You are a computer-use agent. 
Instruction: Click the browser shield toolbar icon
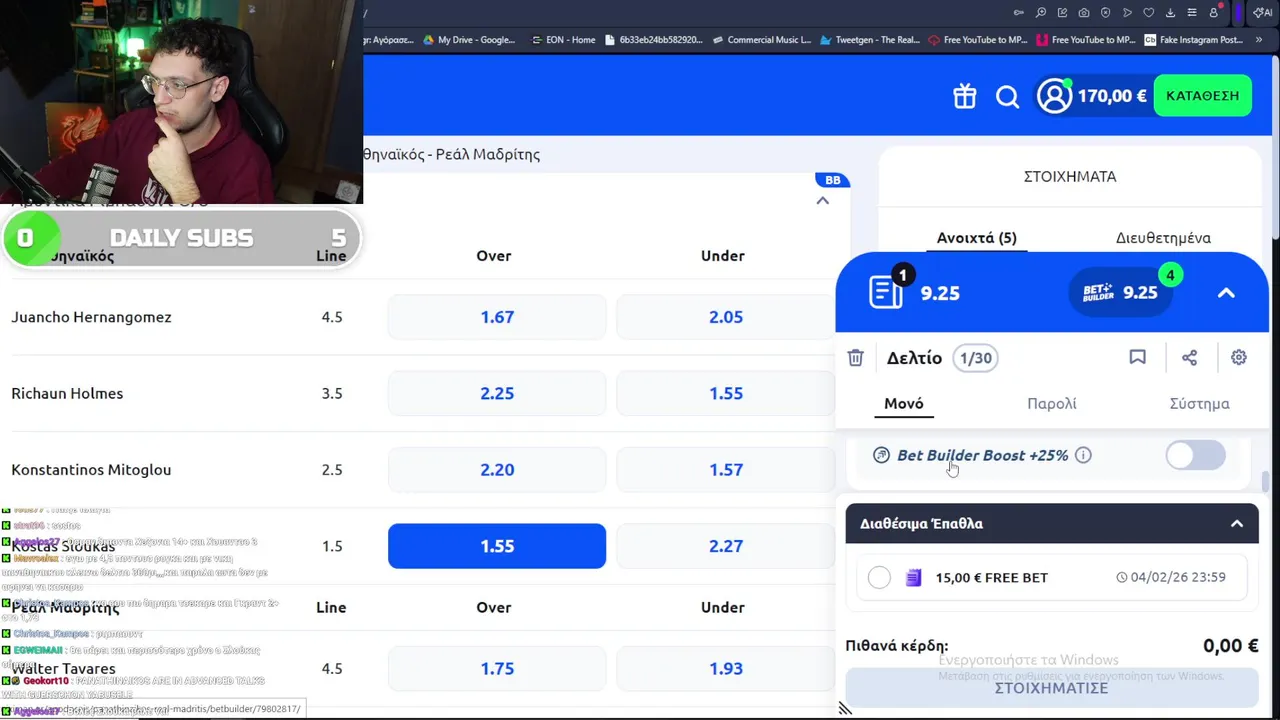(1106, 13)
